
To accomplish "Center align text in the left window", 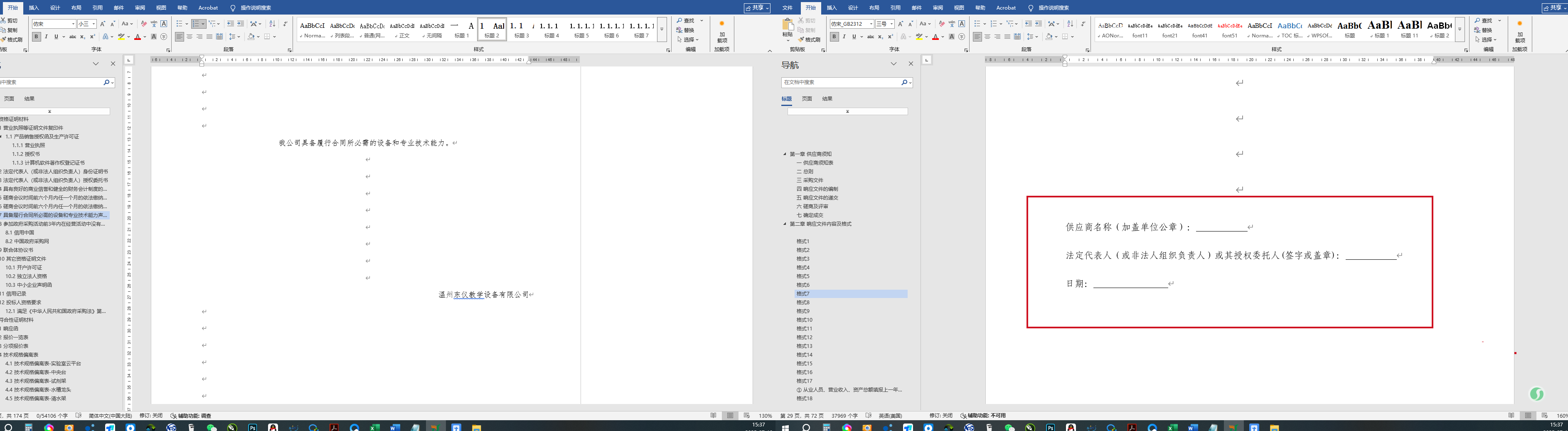I will point(190,37).
